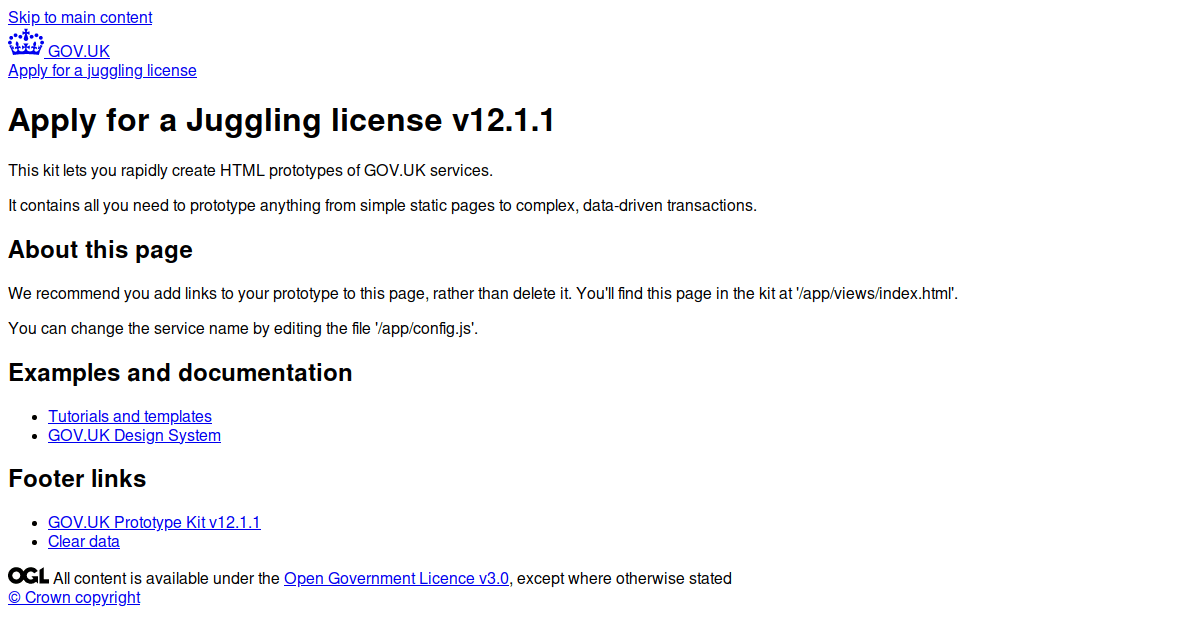Click the paragraph about changing the service name

(x=243, y=328)
